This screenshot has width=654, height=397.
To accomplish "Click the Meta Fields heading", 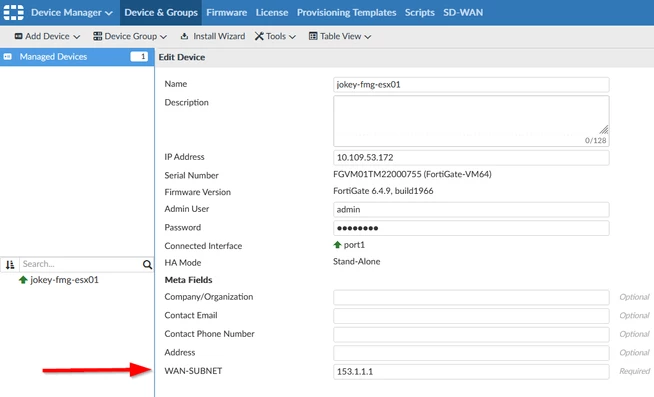I will (189, 280).
